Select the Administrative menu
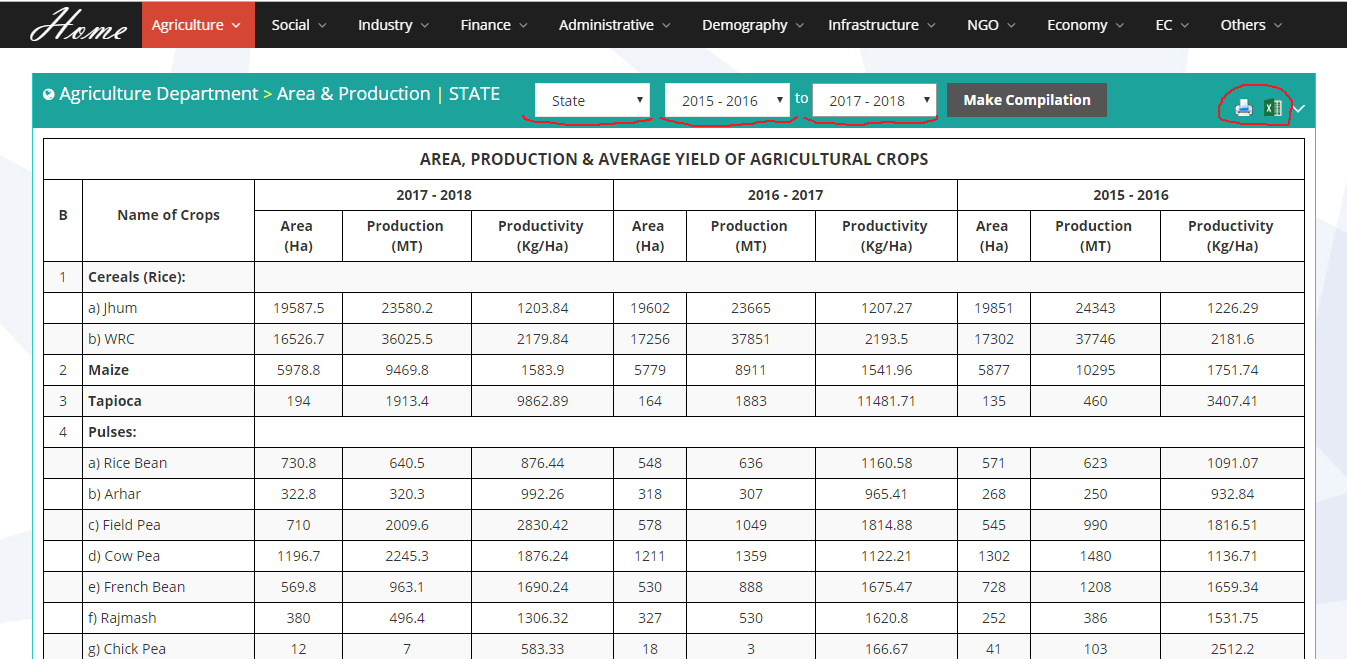1347x659 pixels. 614,25
